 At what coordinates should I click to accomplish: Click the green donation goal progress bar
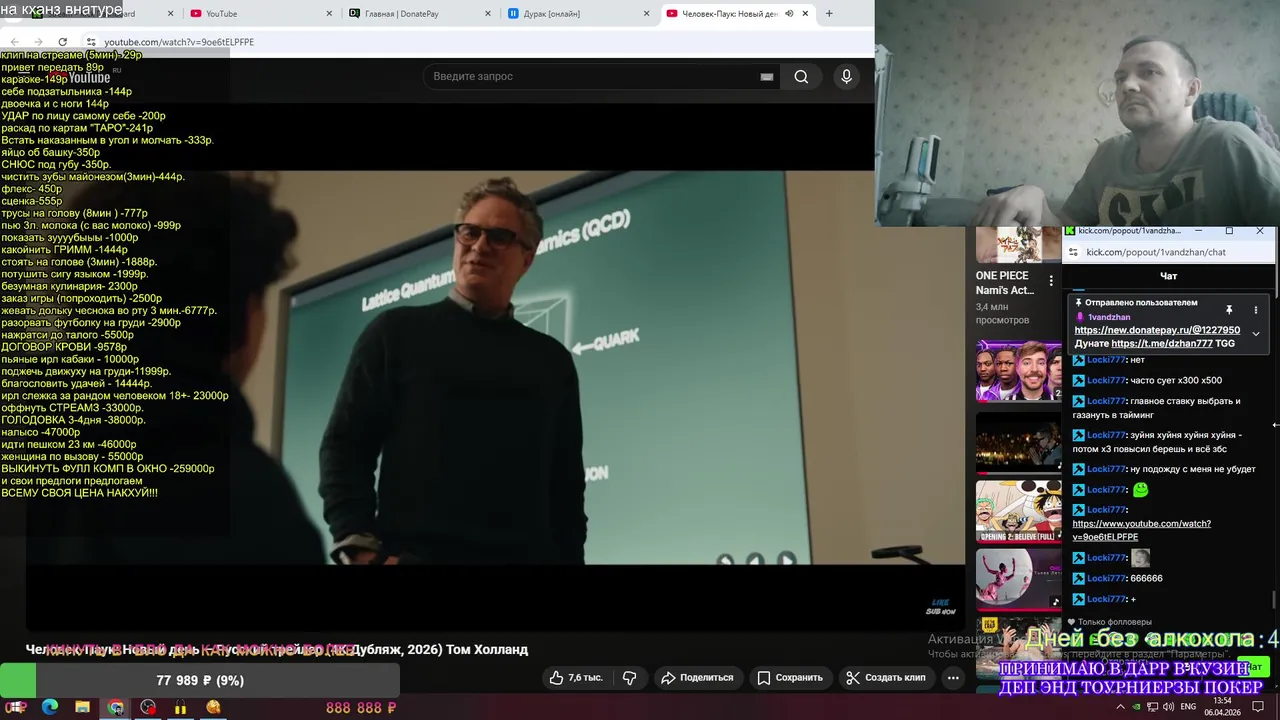(200, 680)
